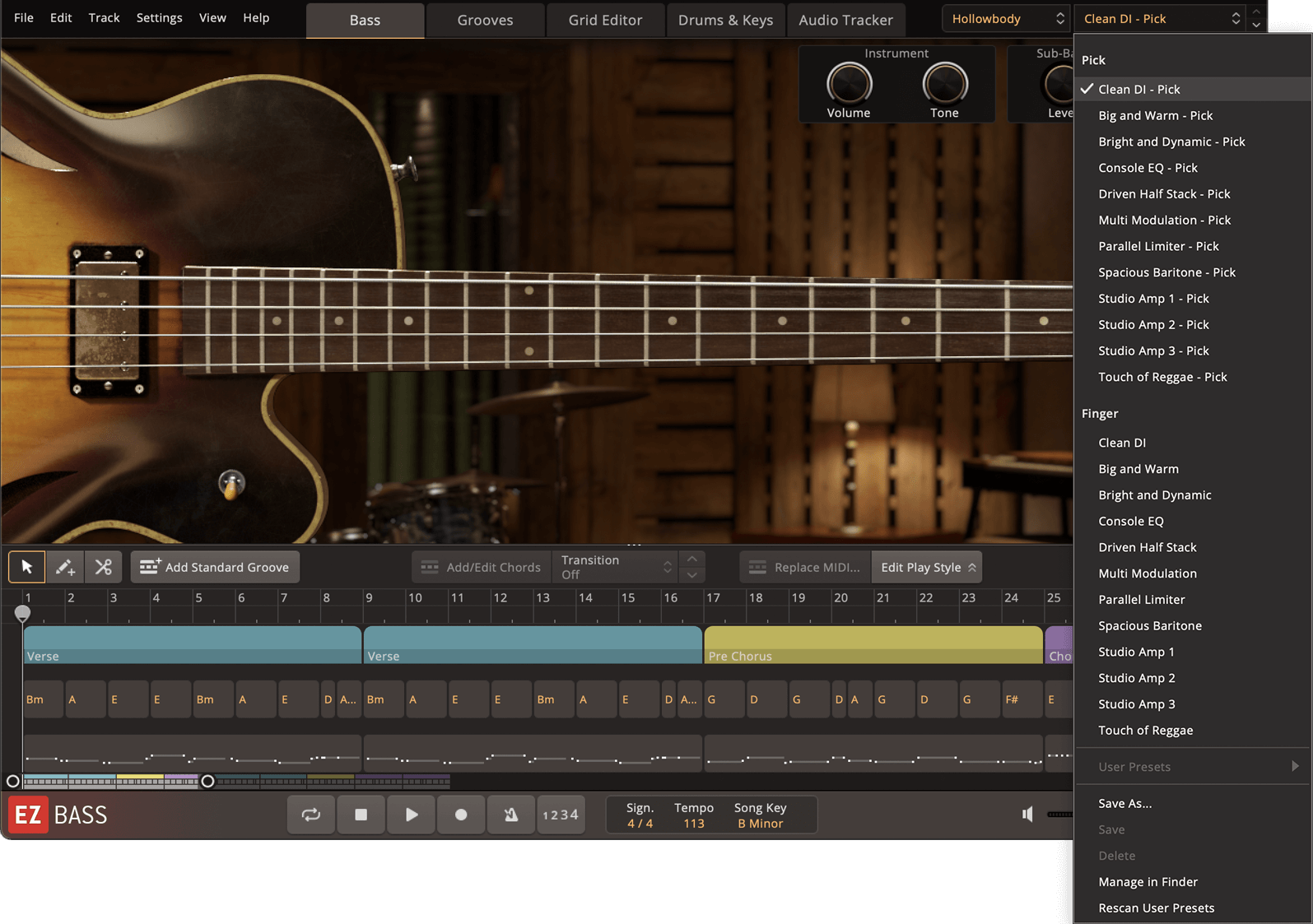This screenshot has width=1313, height=924.
Task: Click Add Standard Groove button
Action: [x=215, y=567]
